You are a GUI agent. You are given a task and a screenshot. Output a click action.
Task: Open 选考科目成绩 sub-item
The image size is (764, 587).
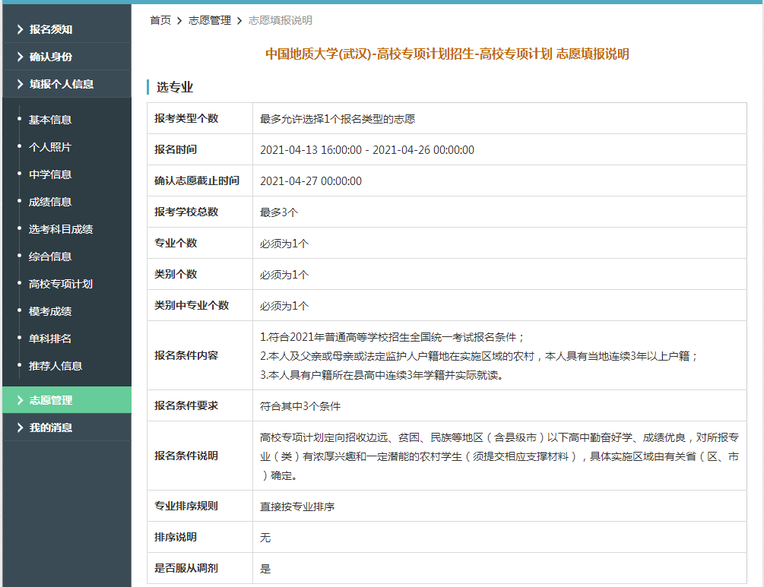(x=61, y=229)
